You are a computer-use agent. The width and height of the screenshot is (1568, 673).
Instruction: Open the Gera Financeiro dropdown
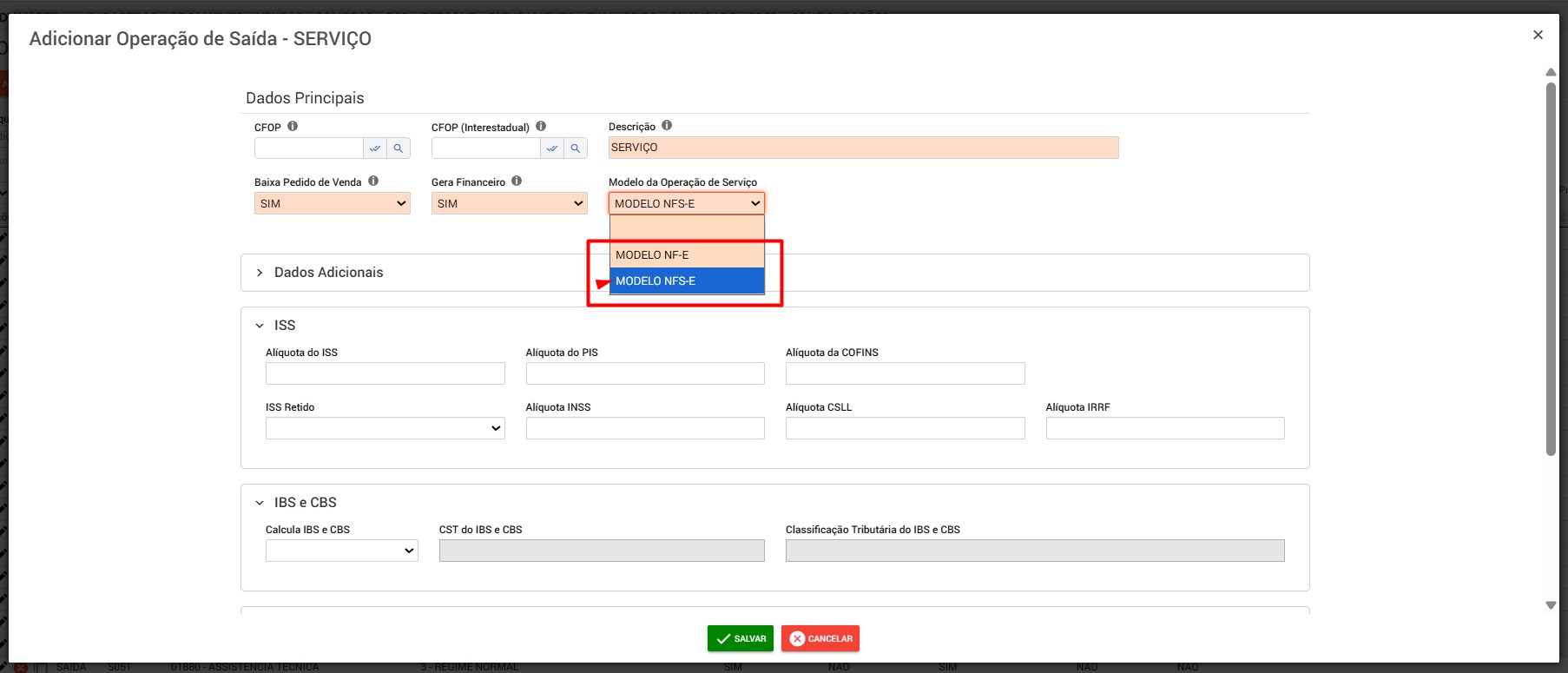[509, 203]
